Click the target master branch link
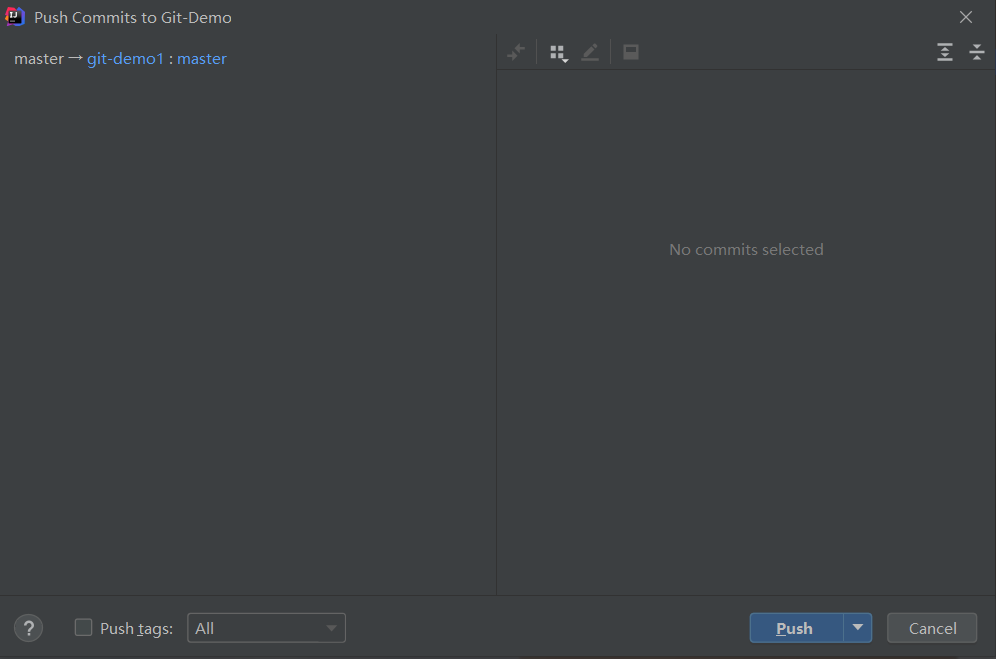Screen dimensions: 996x659 tap(202, 58)
